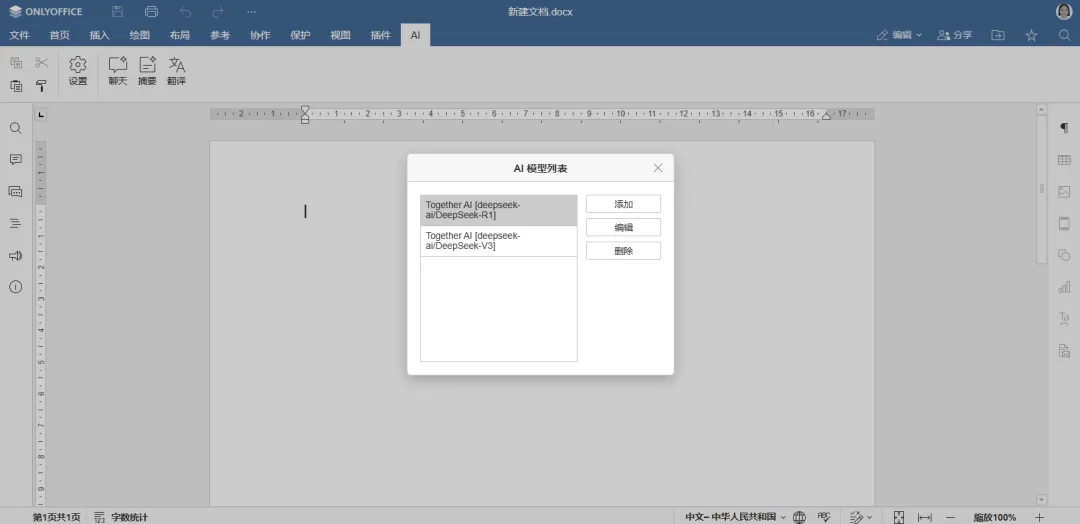Switch to the 协作 Collaboration tab
This screenshot has height=524, width=1080.
[260, 35]
